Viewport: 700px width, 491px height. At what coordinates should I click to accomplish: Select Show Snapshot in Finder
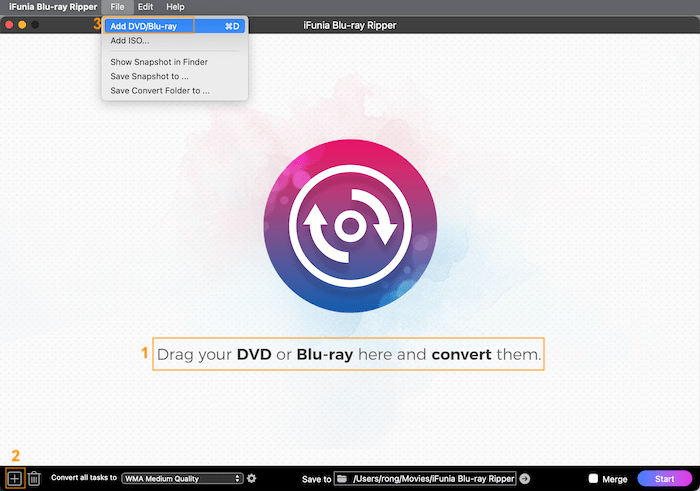[158, 62]
